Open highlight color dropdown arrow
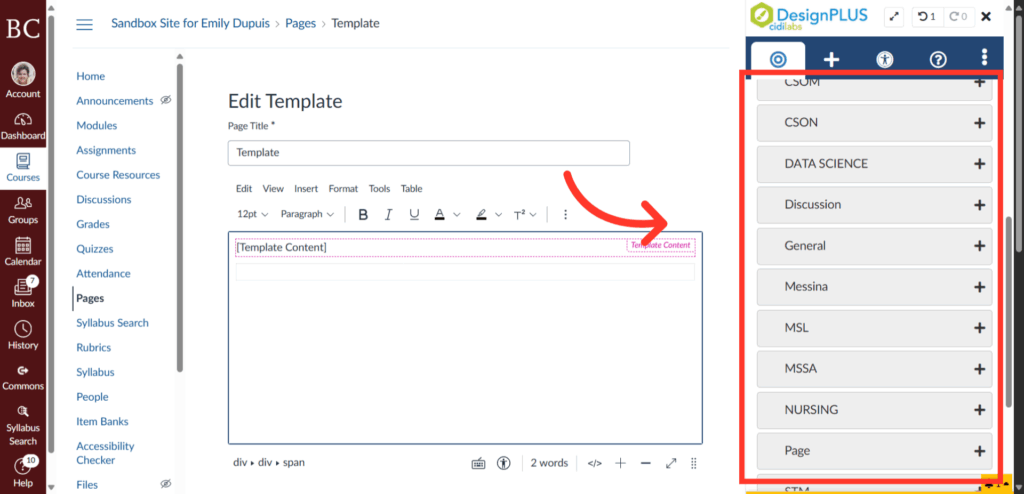This screenshot has width=1024, height=494. click(498, 214)
